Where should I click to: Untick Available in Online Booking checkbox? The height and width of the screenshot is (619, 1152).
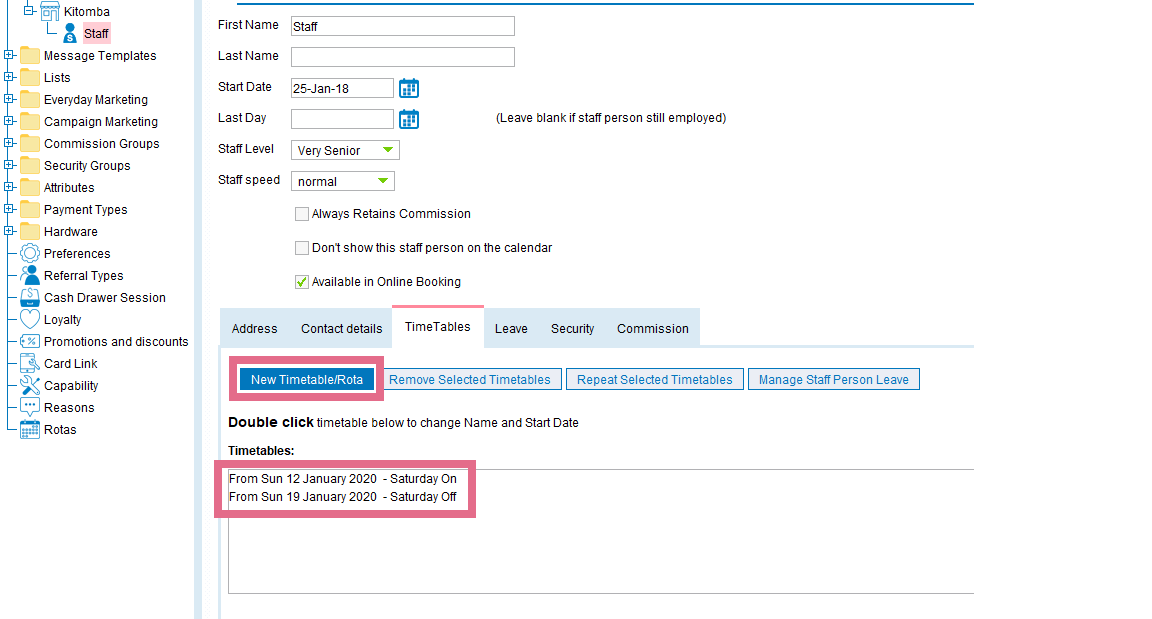301,282
